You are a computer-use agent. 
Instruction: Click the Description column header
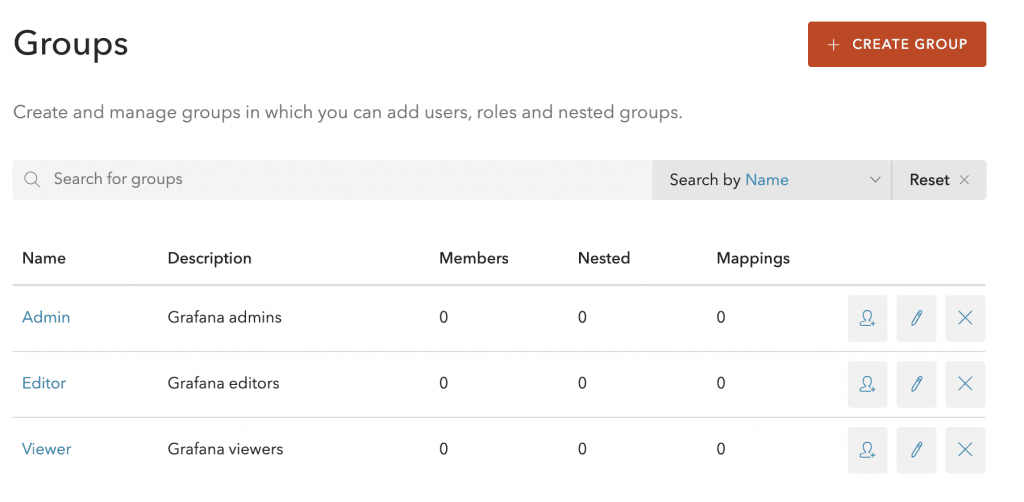point(210,258)
